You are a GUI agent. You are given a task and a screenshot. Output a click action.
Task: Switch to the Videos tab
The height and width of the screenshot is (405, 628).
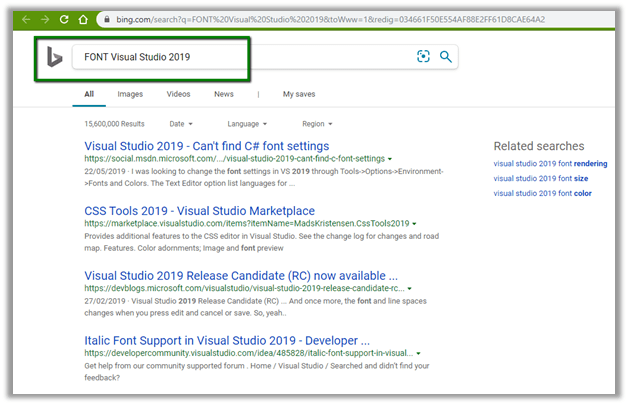click(178, 94)
